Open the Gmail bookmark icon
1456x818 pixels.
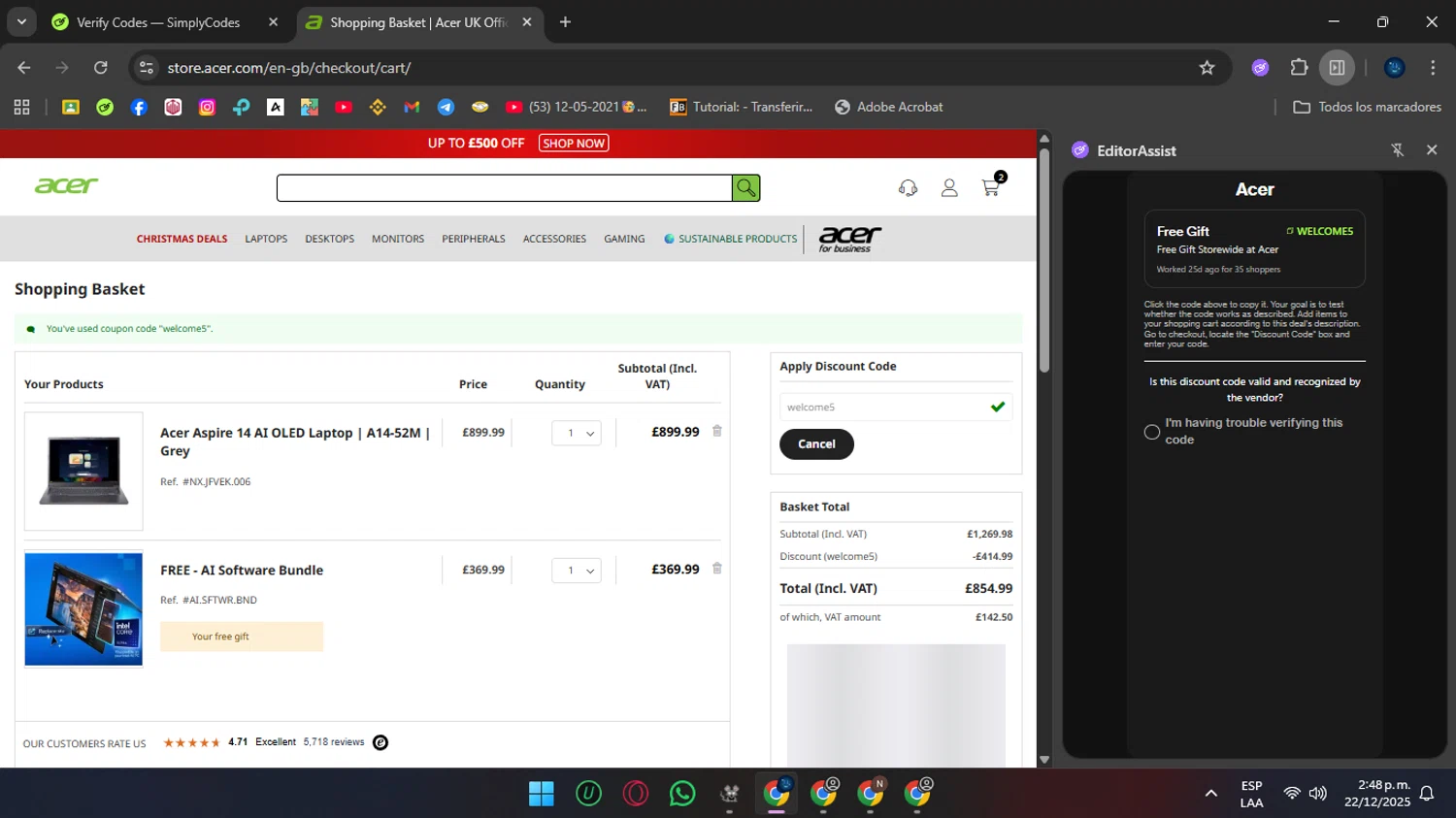[x=412, y=107]
